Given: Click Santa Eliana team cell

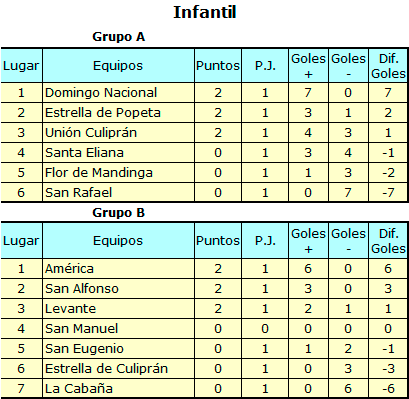Looking at the screenshot, I should (x=118, y=153).
